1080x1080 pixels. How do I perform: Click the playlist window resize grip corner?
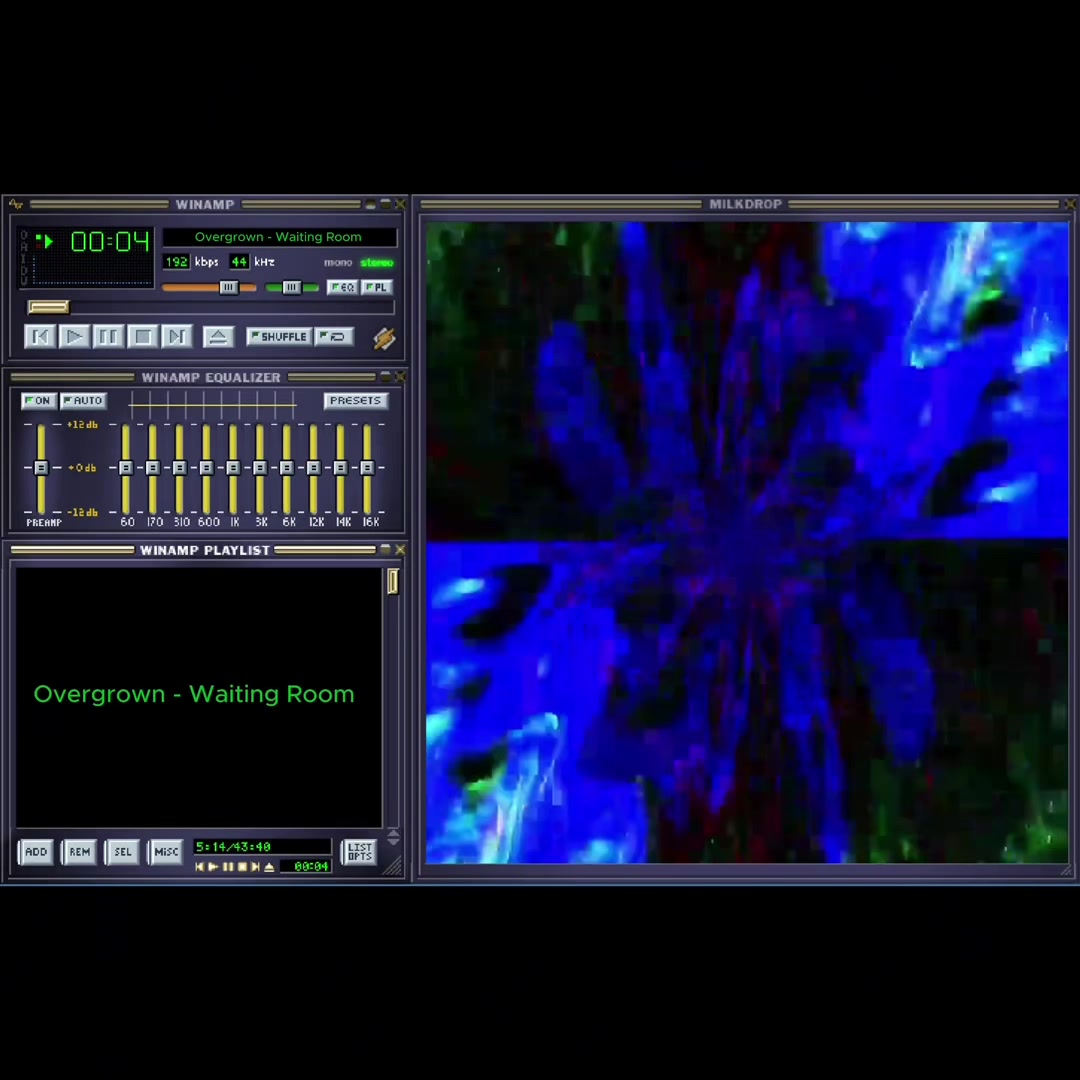tap(393, 866)
